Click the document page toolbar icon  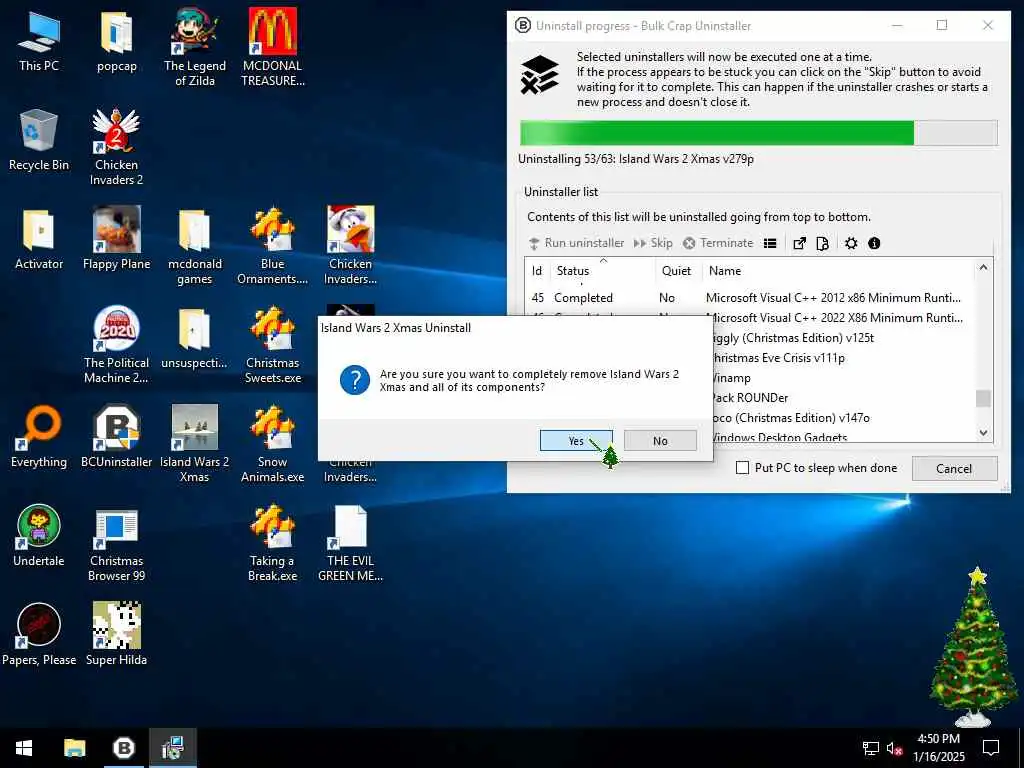[x=823, y=243]
